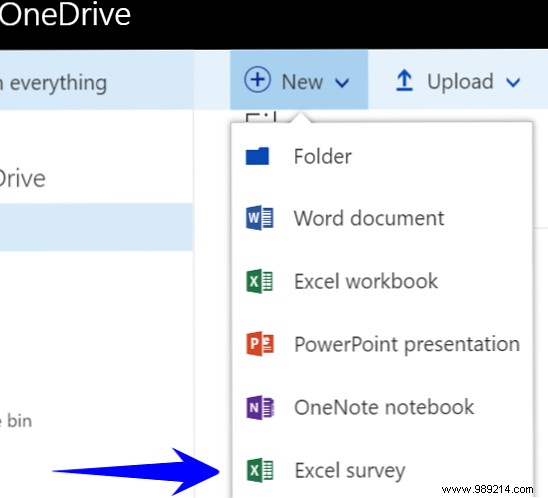Click the Upload arrow icon
The height and width of the screenshot is (498, 548).
[404, 80]
